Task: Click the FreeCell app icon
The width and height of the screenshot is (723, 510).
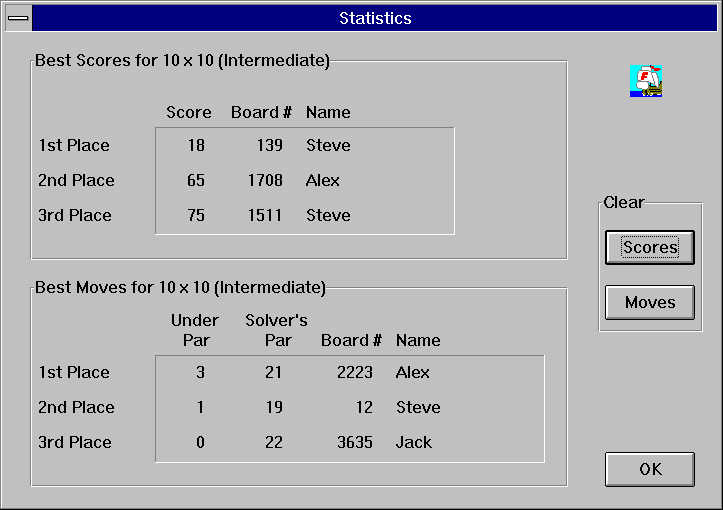Action: pyautogui.click(x=646, y=81)
